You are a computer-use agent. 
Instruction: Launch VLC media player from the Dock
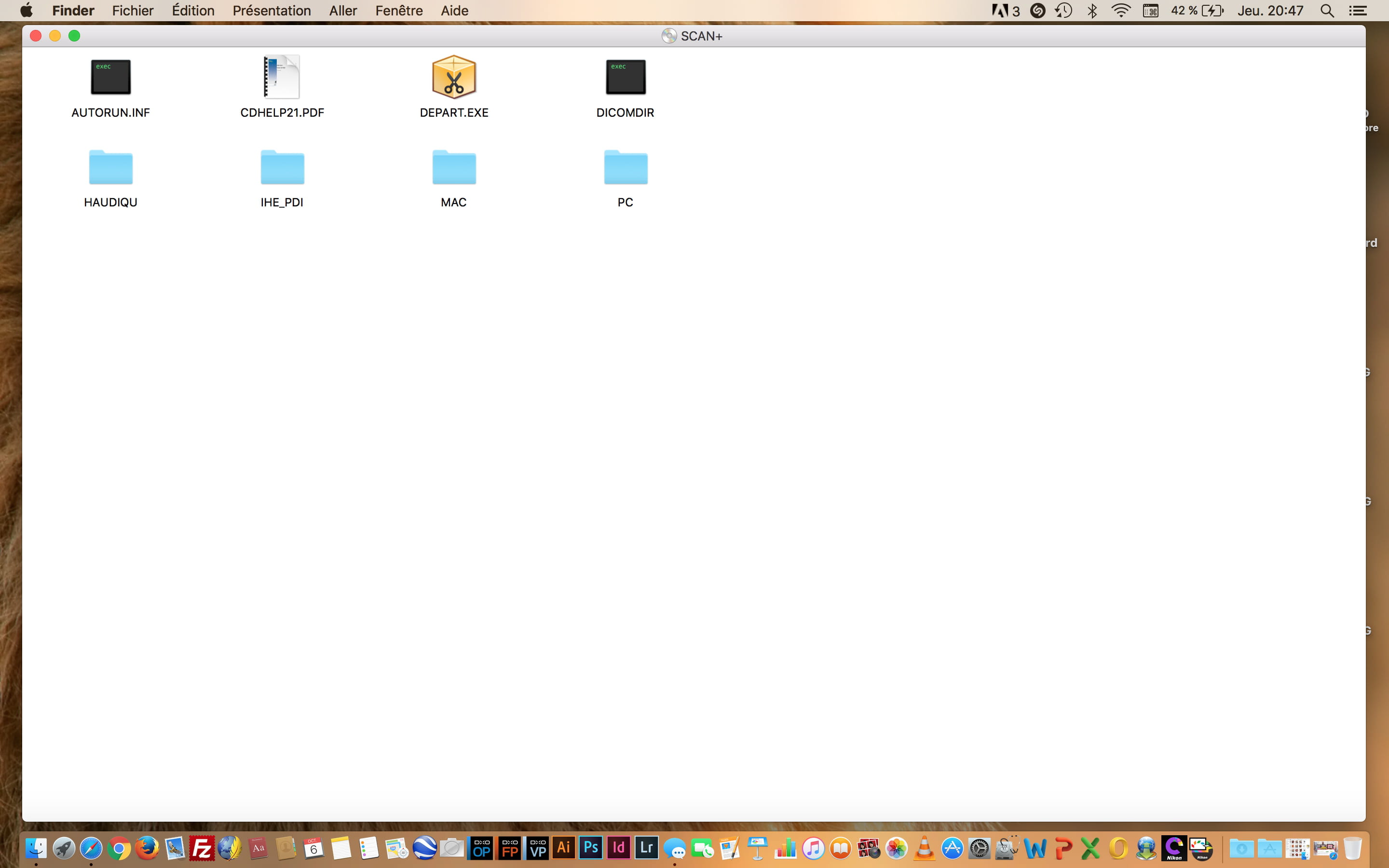coord(924,848)
